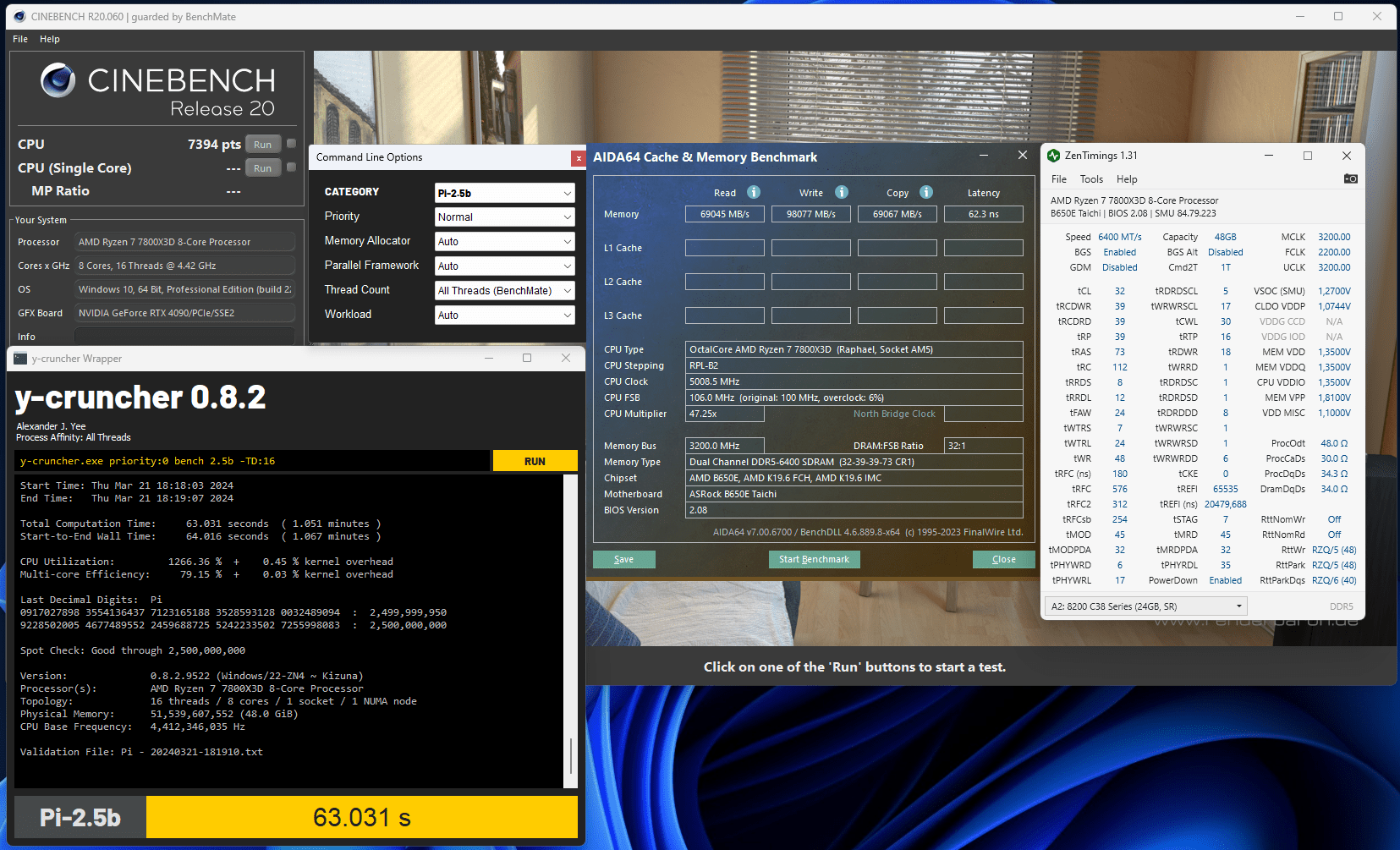The height and width of the screenshot is (850, 1400).
Task: Run the CPU (Single Core) test
Action: 263,168
